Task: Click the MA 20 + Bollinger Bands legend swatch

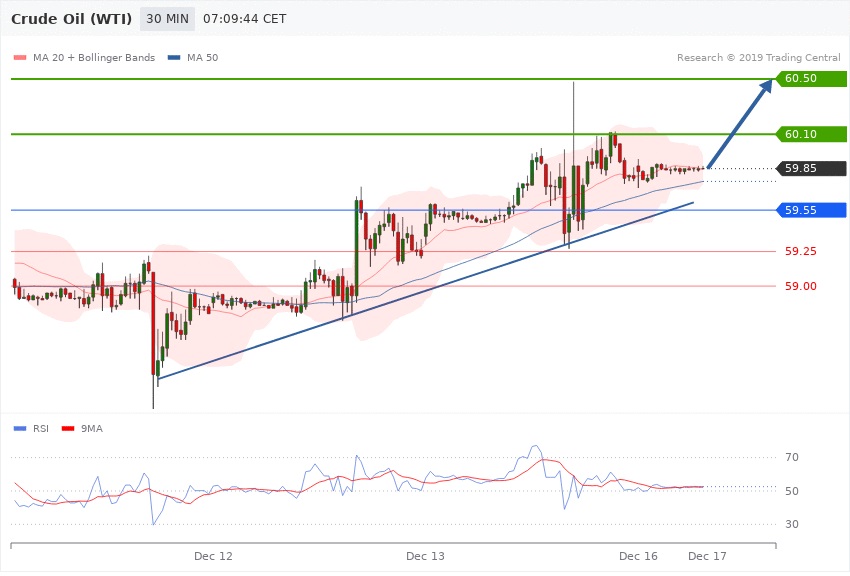Action: pyautogui.click(x=20, y=58)
